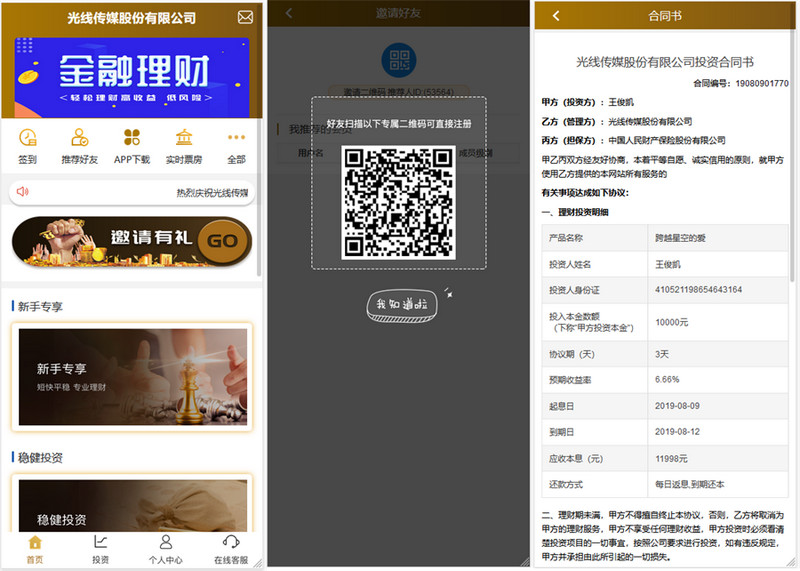Switch to 在线客服 headset tab

tap(231, 549)
